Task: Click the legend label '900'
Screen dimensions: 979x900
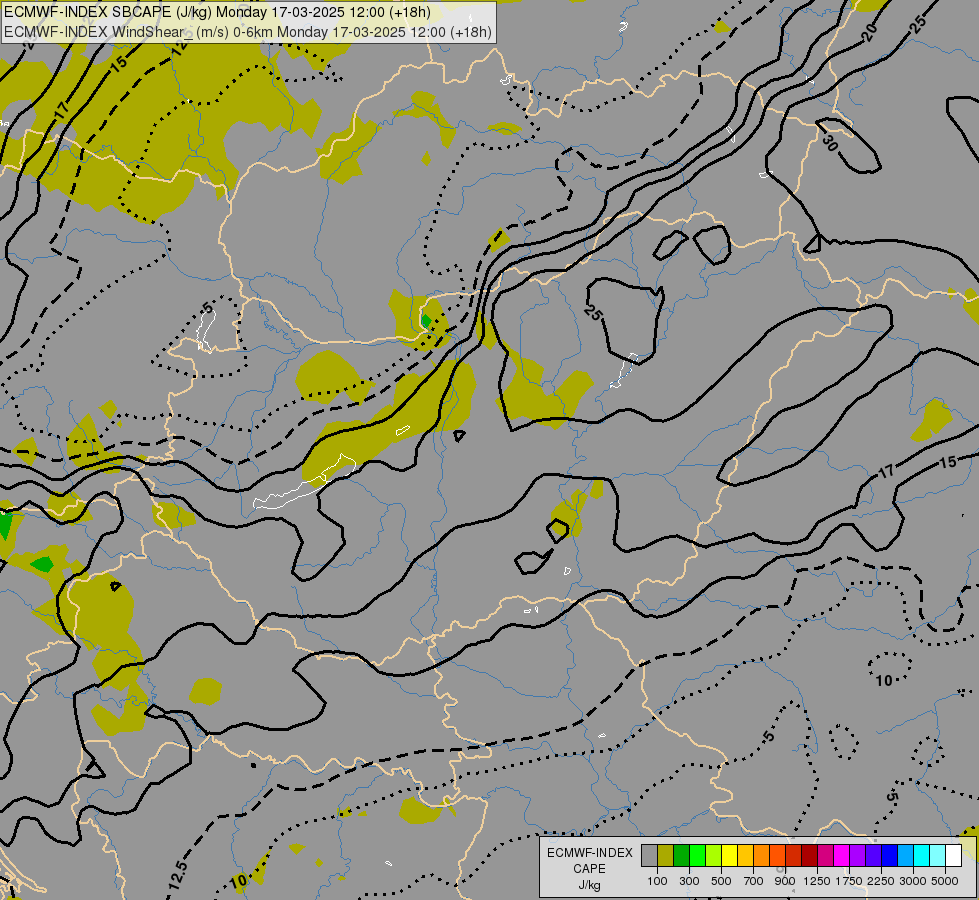Action: point(785,881)
